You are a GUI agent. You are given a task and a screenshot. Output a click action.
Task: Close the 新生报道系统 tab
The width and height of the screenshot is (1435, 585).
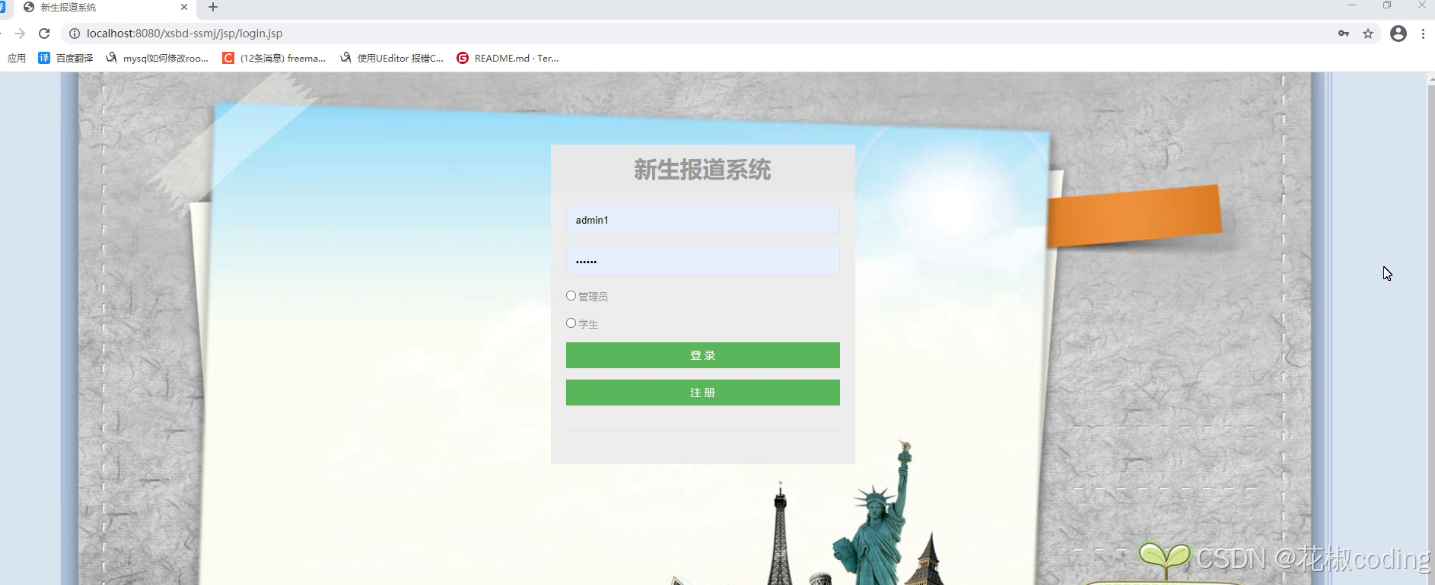[x=184, y=7]
